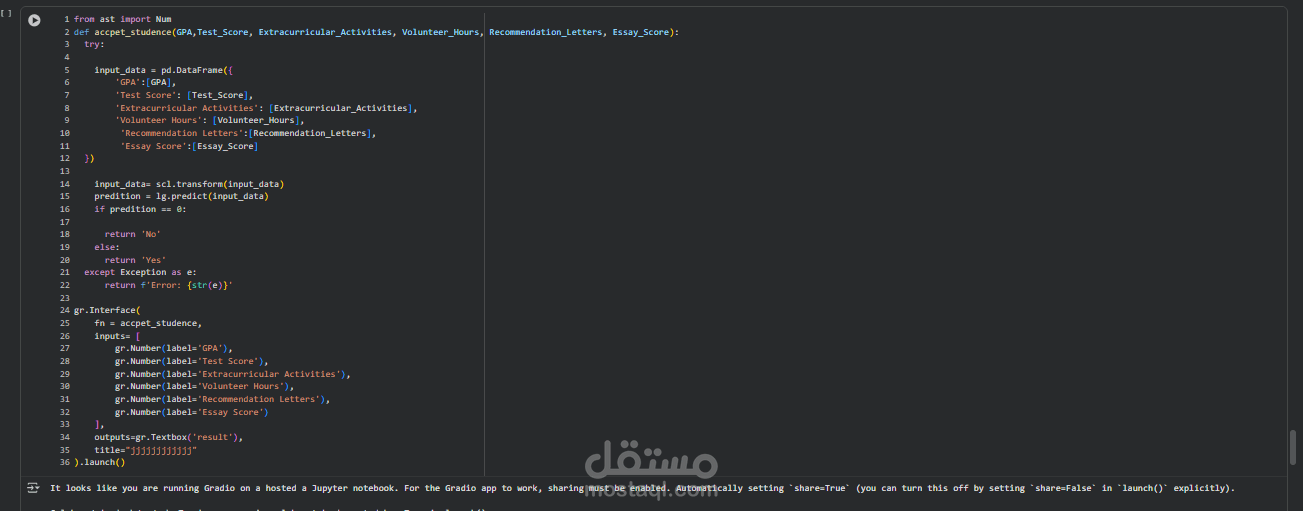Click the "gr.Number(label='GPA')," line
Viewport: 1303px width, 511px height.
point(174,348)
